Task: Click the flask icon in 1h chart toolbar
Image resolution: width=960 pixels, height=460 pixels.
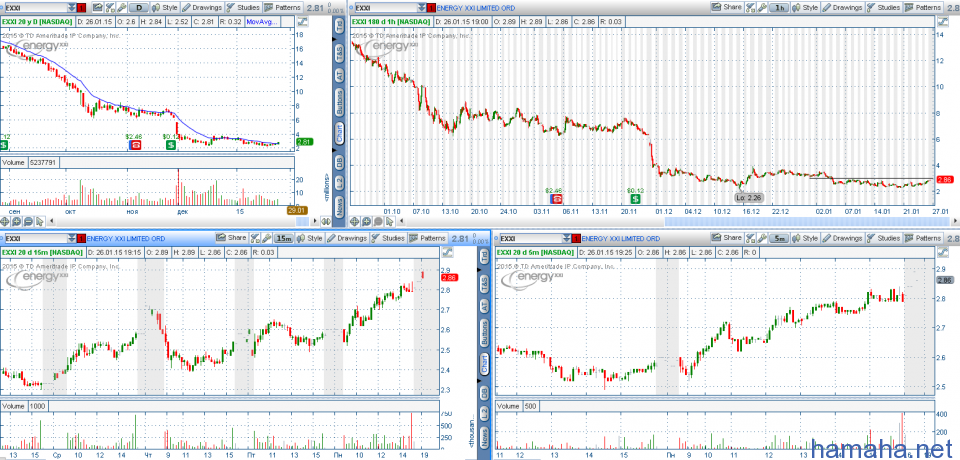Action: [x=750, y=8]
